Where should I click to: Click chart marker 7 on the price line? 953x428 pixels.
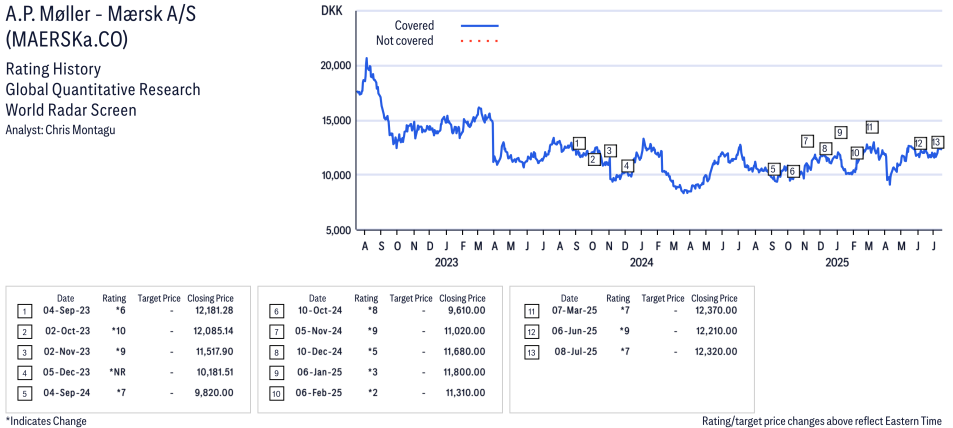[x=807, y=141]
